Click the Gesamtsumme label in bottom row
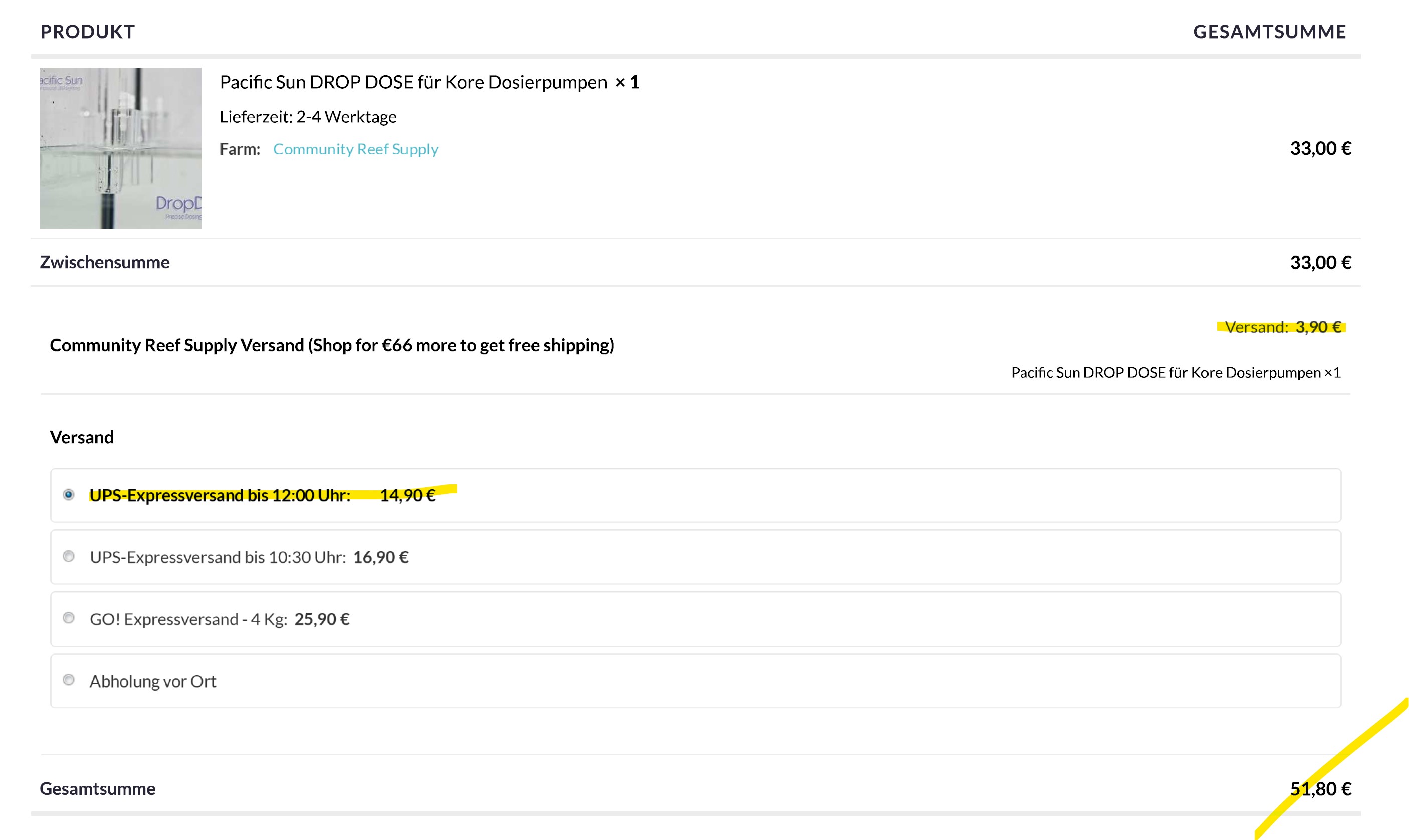The width and height of the screenshot is (1409, 840). click(97, 788)
